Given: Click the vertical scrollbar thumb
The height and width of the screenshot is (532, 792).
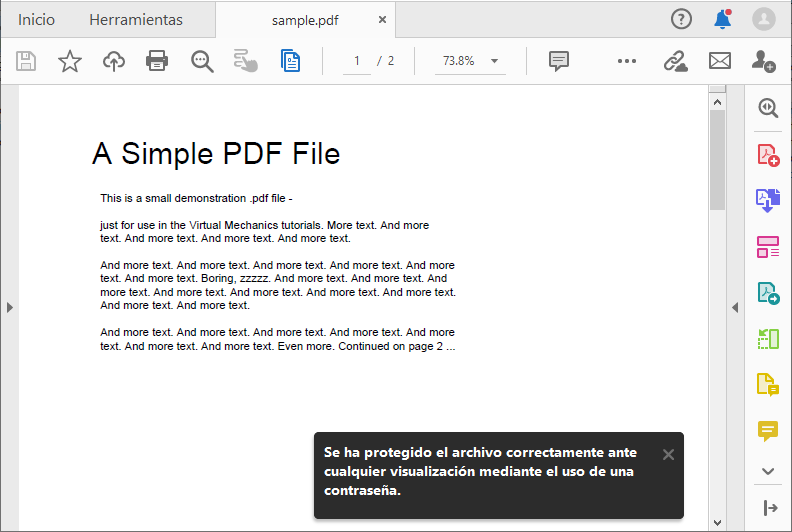Looking at the screenshot, I should point(717,160).
